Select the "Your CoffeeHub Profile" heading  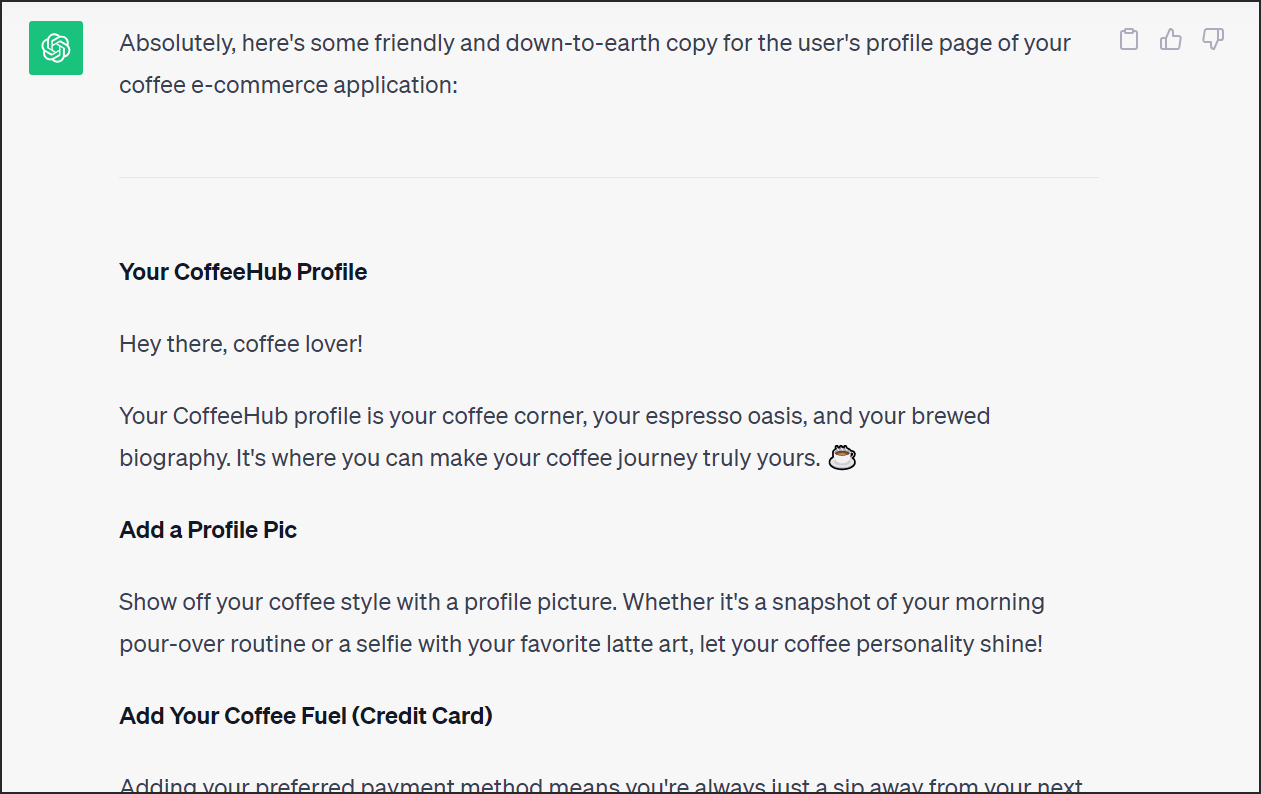click(x=243, y=272)
